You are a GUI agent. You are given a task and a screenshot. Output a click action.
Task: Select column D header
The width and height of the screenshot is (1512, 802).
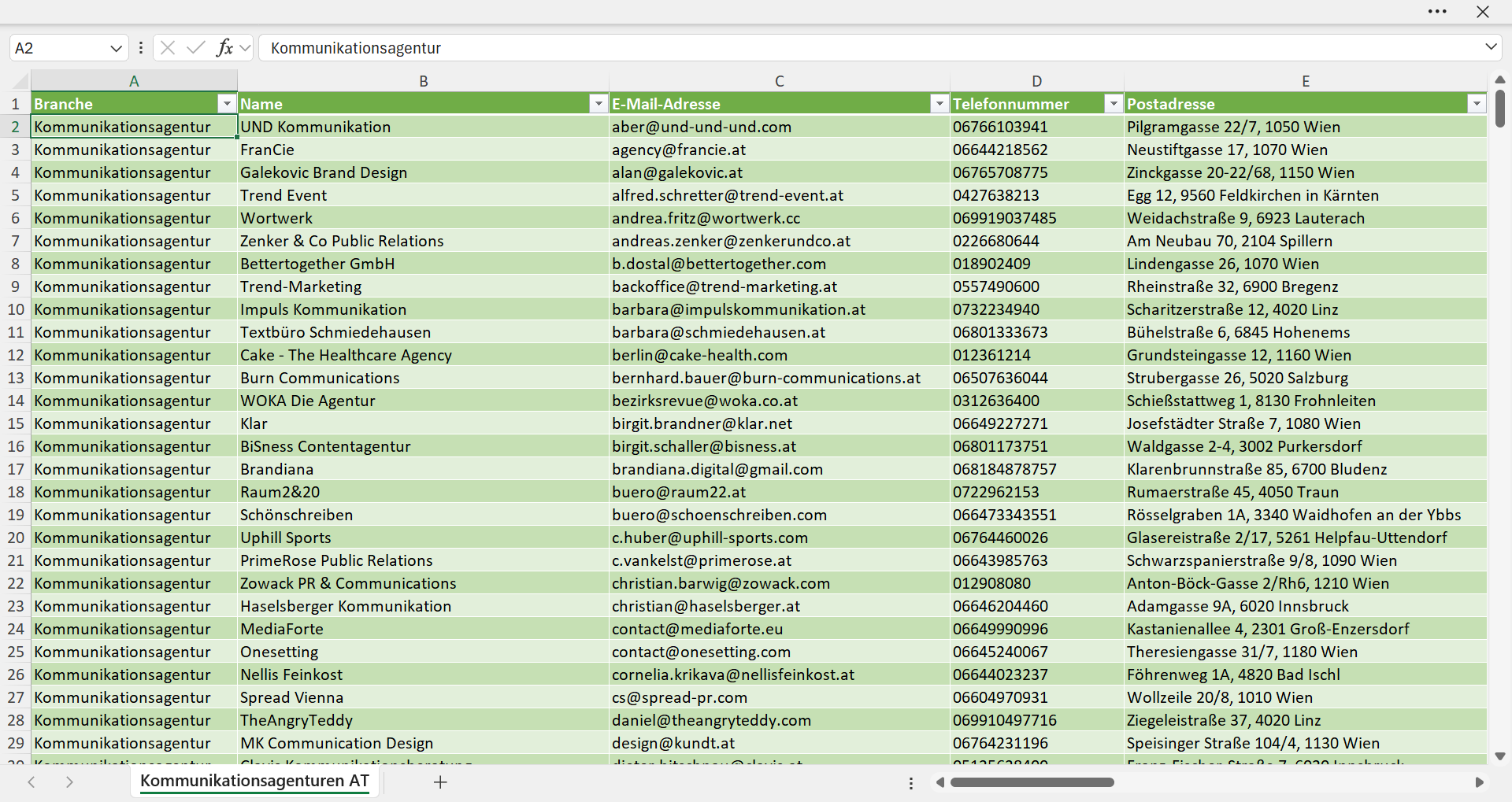tap(1037, 81)
